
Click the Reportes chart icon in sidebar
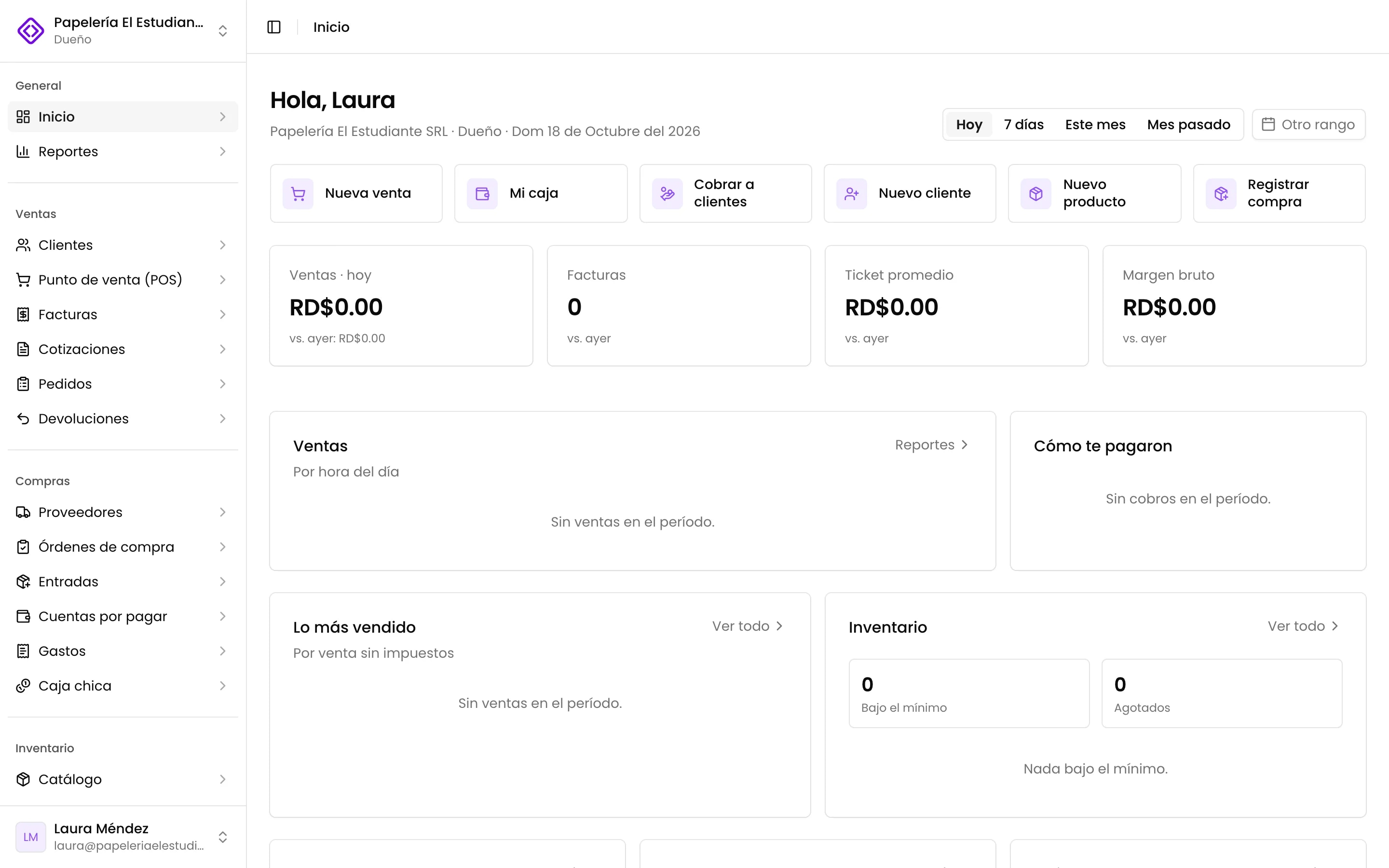pos(23,151)
